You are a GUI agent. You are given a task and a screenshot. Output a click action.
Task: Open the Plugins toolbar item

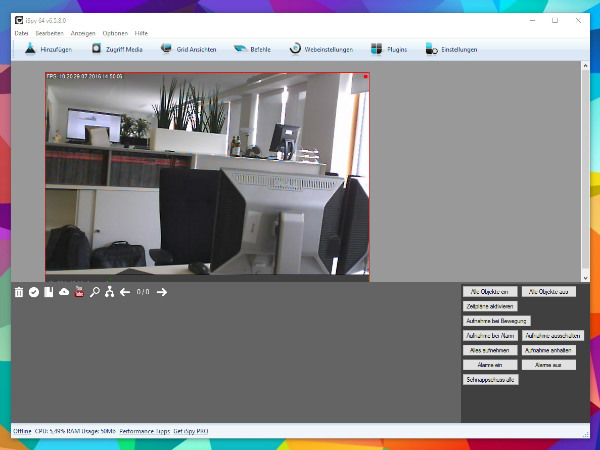click(x=388, y=49)
